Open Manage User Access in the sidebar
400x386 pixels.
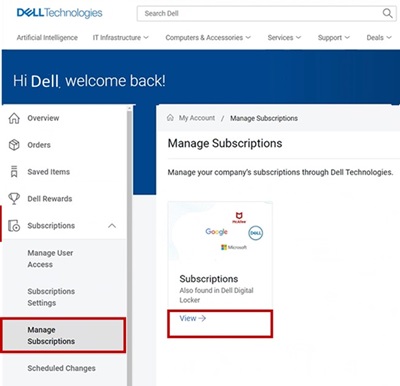pos(50,259)
